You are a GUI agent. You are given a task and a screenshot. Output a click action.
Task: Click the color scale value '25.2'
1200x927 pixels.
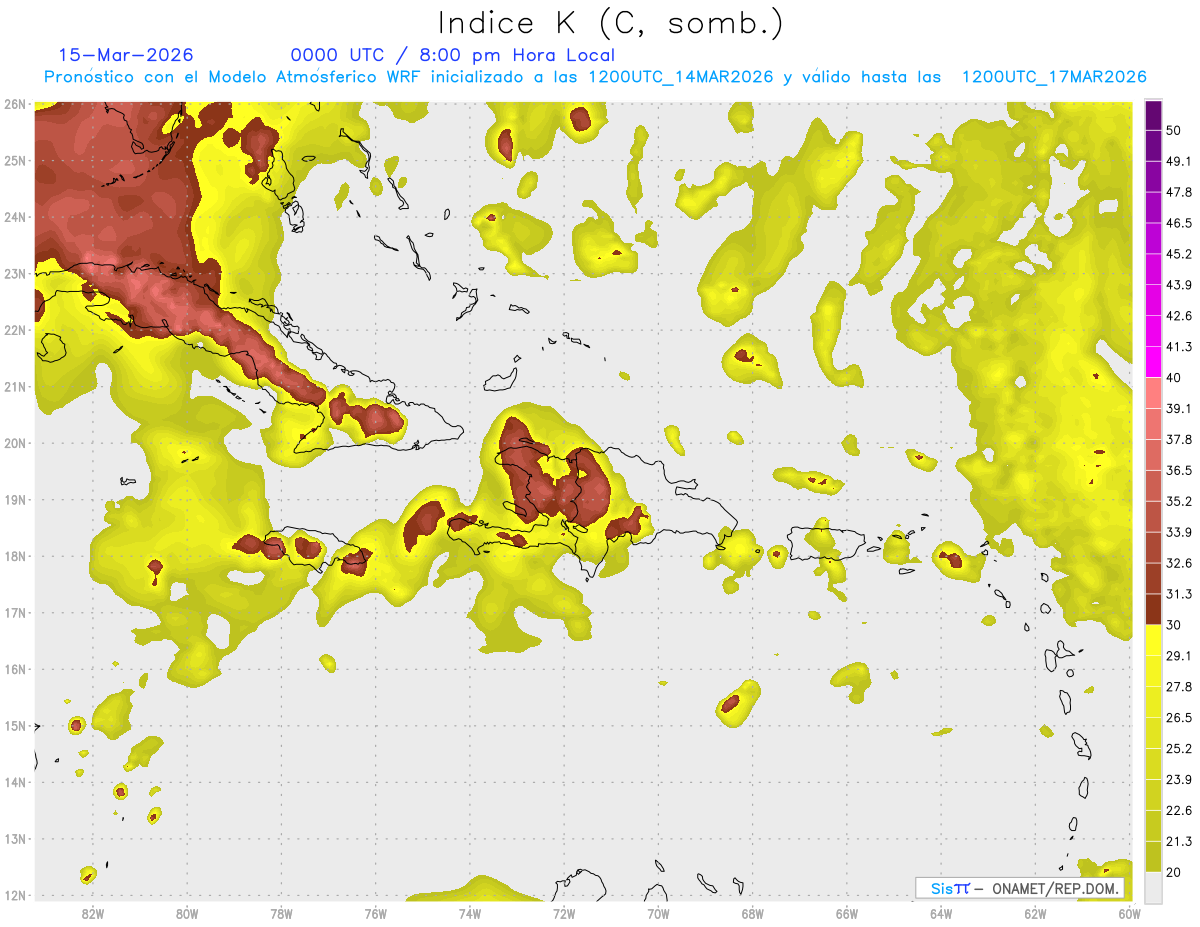[1178, 748]
